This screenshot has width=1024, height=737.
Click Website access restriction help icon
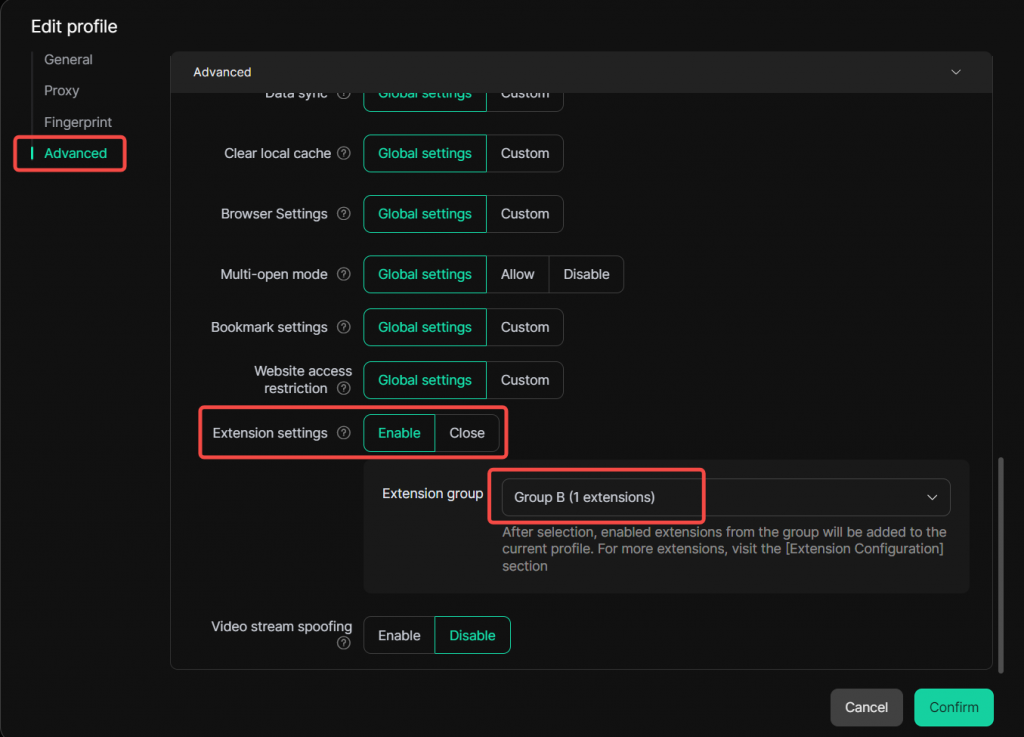(x=344, y=388)
